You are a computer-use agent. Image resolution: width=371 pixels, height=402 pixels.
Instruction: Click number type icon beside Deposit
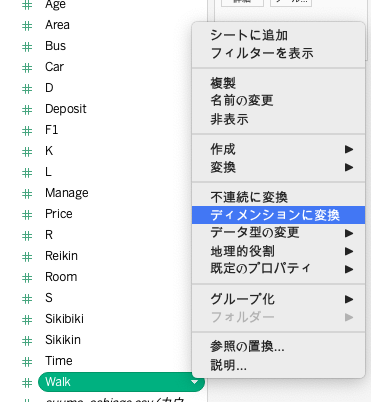click(x=27, y=110)
